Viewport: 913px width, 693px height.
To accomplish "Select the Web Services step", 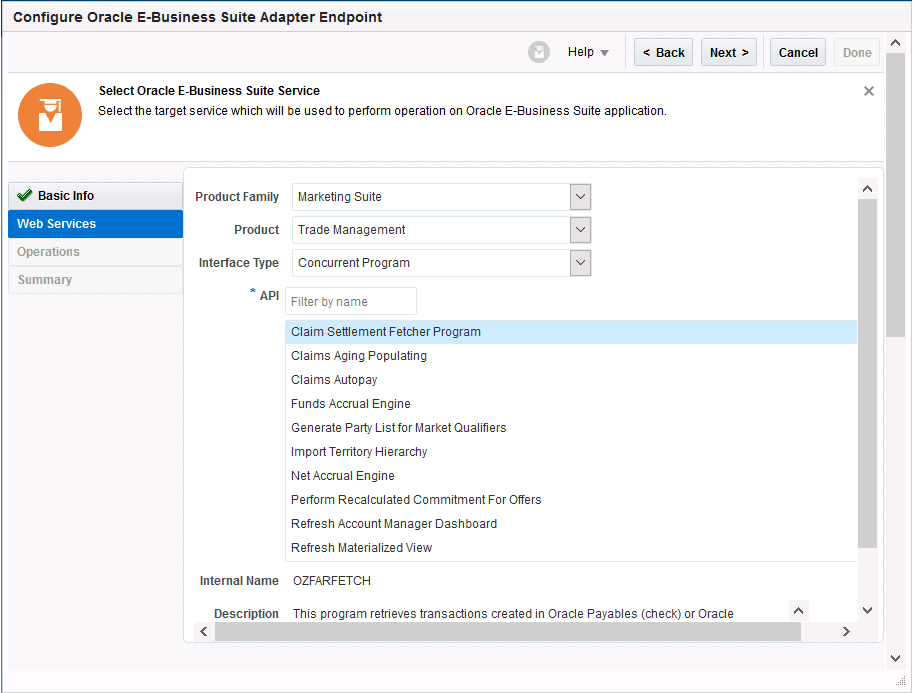I will [95, 224].
